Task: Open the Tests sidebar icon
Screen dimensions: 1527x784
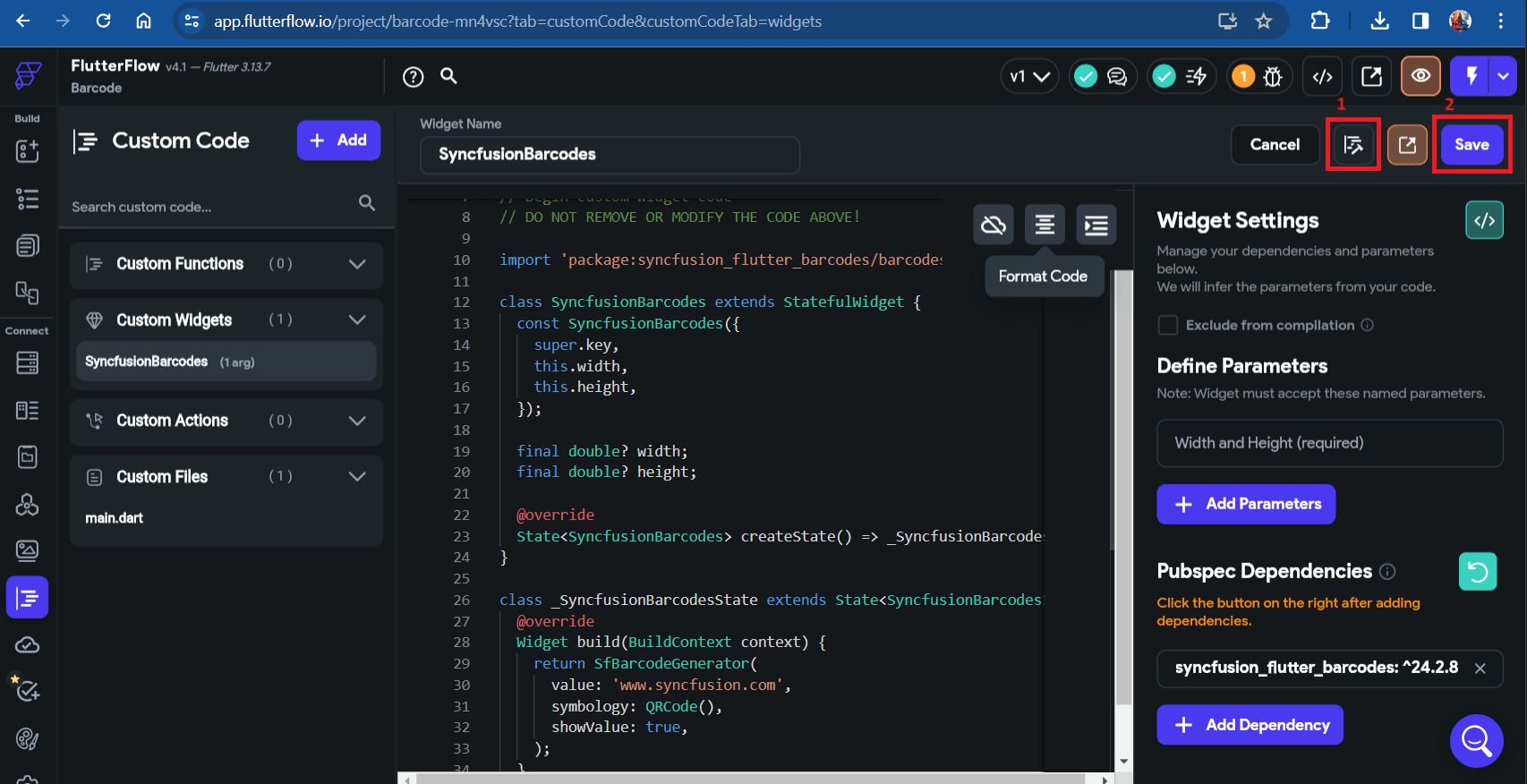Action: coord(28,691)
